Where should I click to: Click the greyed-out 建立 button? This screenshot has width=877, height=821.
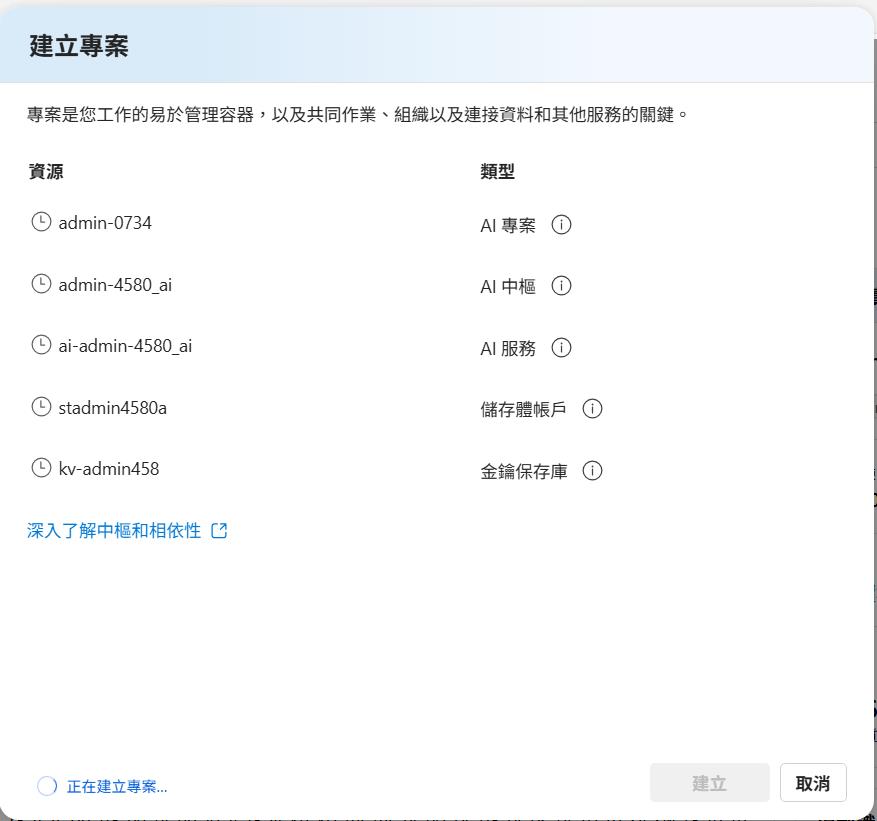pos(709,783)
